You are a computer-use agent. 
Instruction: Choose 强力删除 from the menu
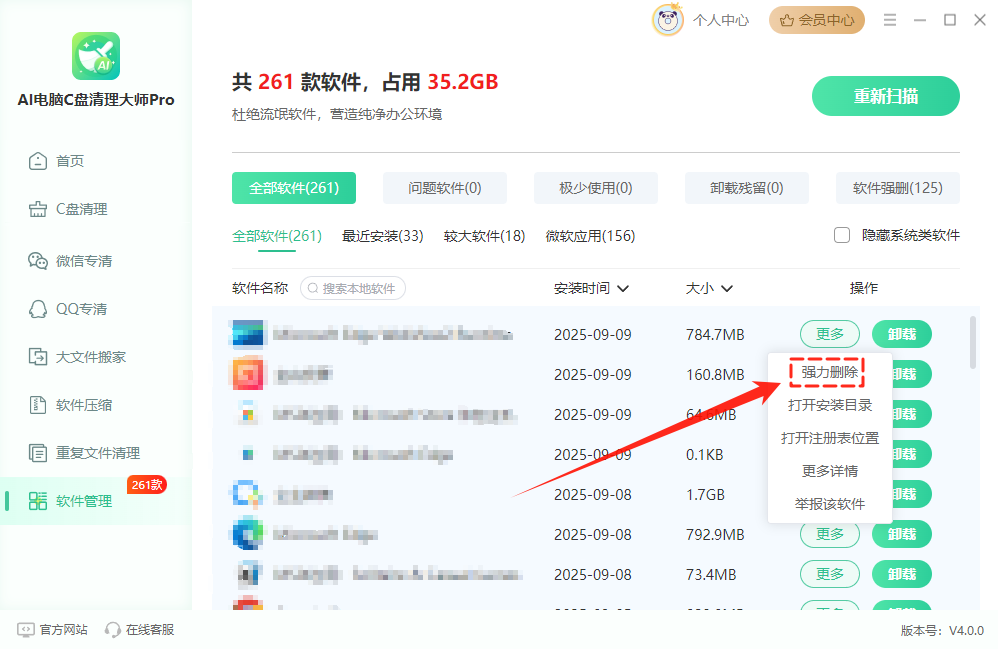[829, 372]
